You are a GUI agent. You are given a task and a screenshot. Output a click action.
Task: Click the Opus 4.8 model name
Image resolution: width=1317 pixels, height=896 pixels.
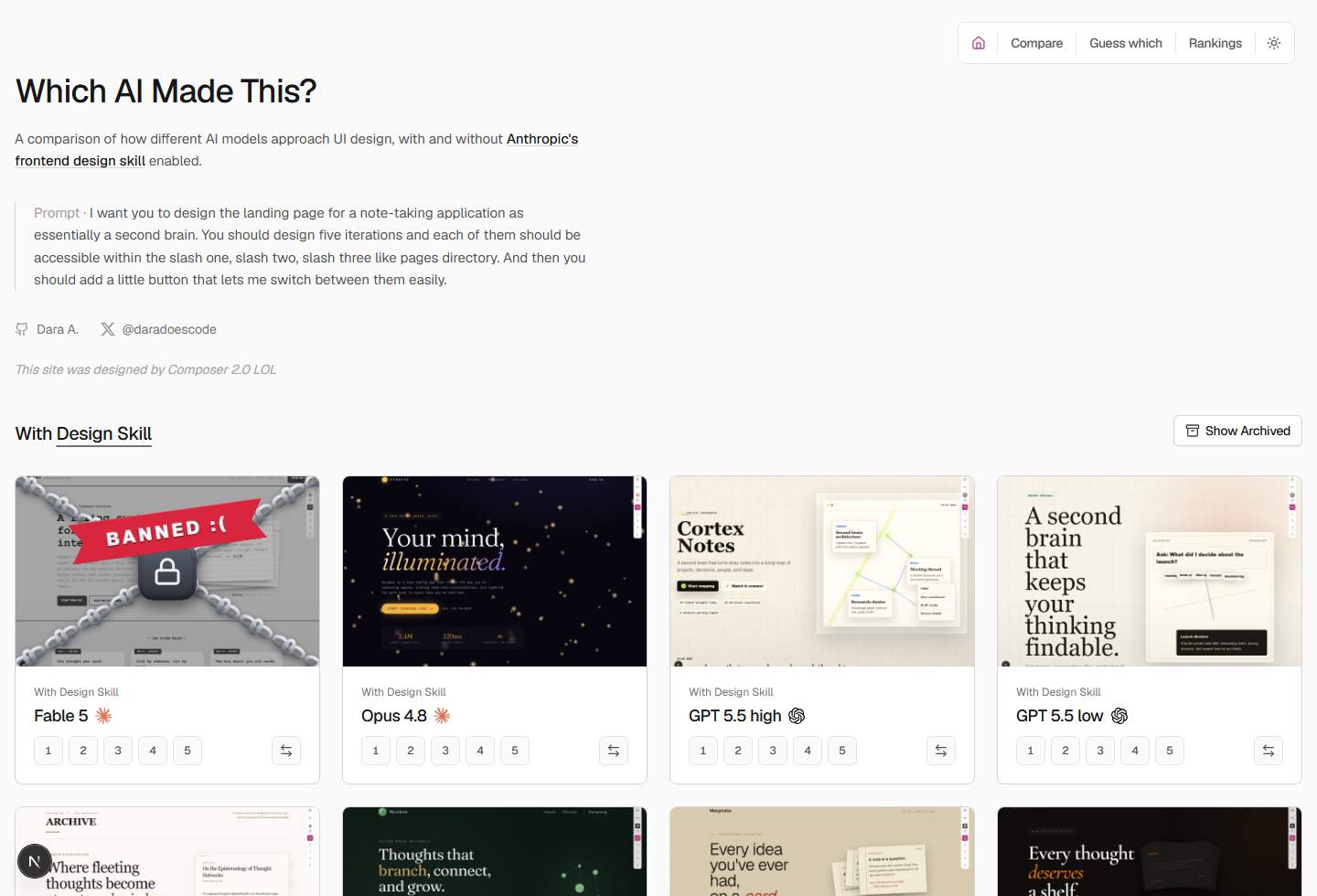(394, 716)
